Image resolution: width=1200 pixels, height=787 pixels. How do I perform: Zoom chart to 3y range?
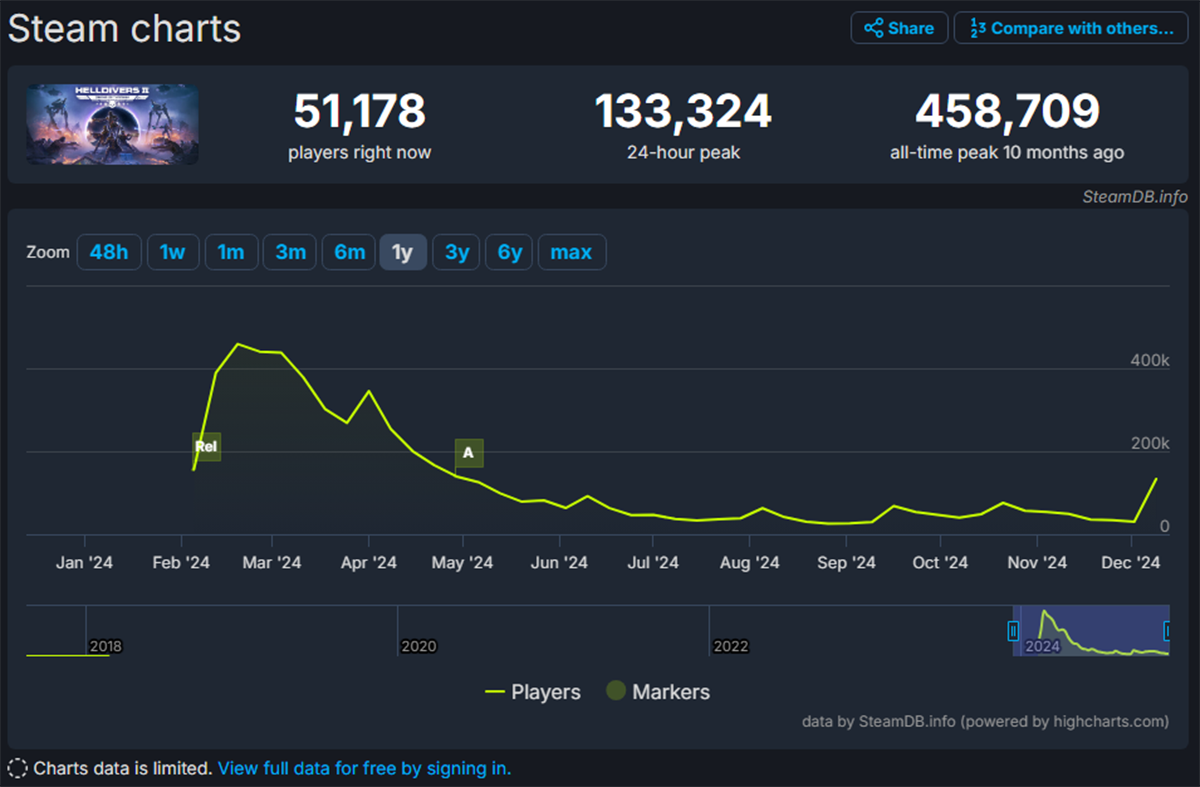pos(457,253)
